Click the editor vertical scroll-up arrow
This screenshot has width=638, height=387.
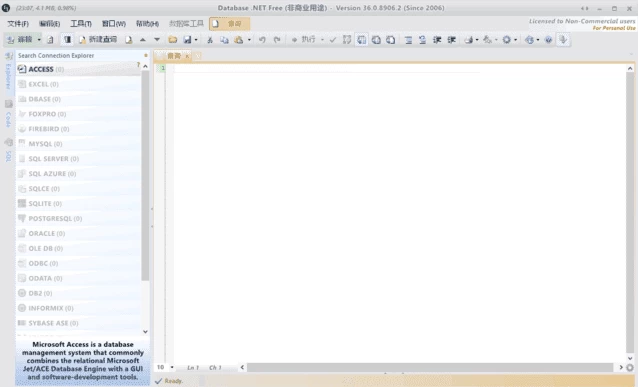pos(630,68)
